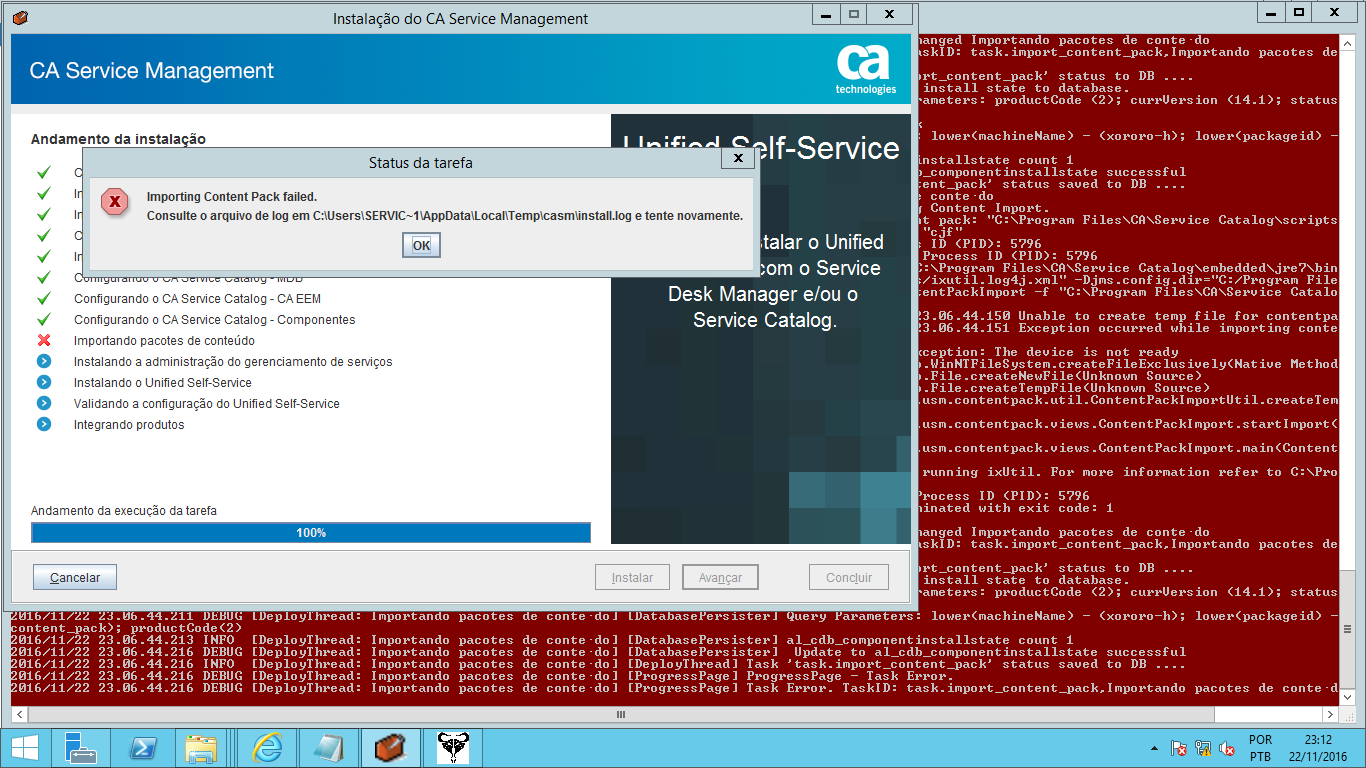The width and height of the screenshot is (1366, 768).
Task: Open Server Manager from the taskbar
Action: pyautogui.click(x=81, y=747)
